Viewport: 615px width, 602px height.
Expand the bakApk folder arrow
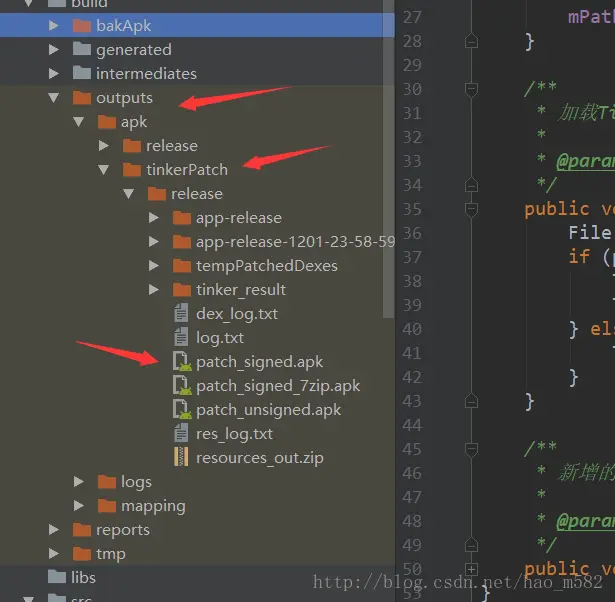click(54, 25)
